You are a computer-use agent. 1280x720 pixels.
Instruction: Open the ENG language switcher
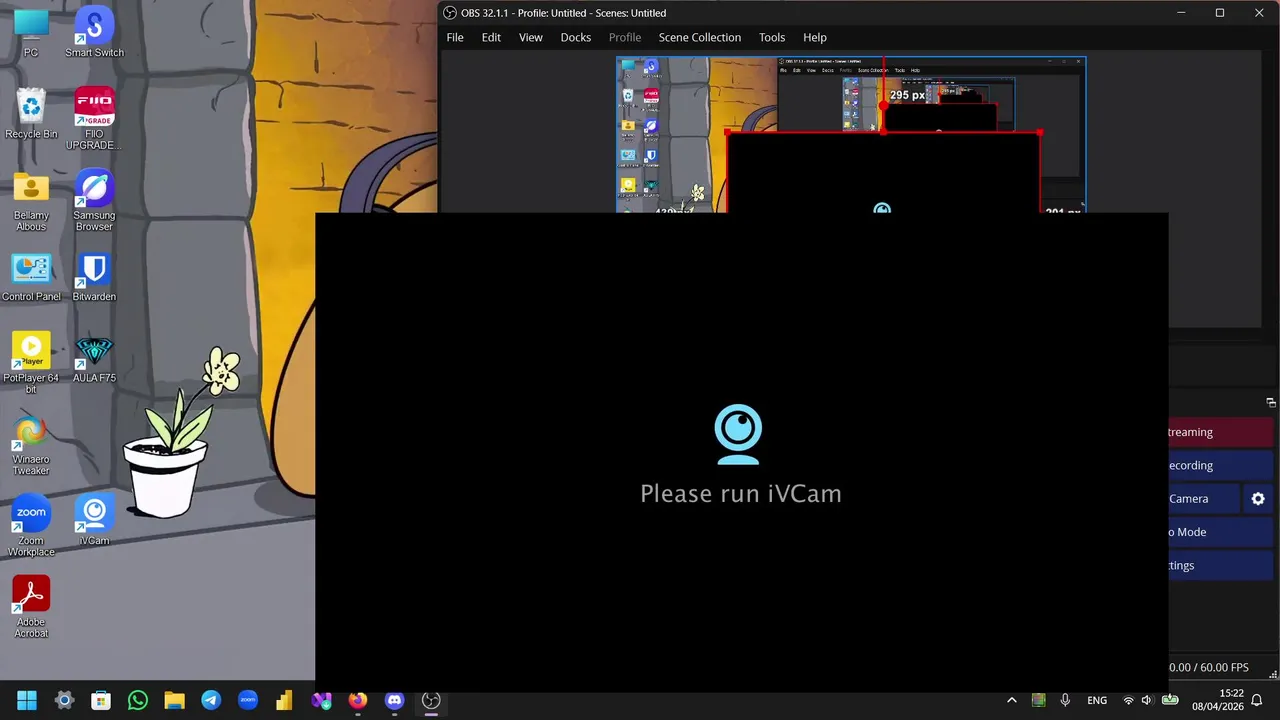click(1097, 700)
